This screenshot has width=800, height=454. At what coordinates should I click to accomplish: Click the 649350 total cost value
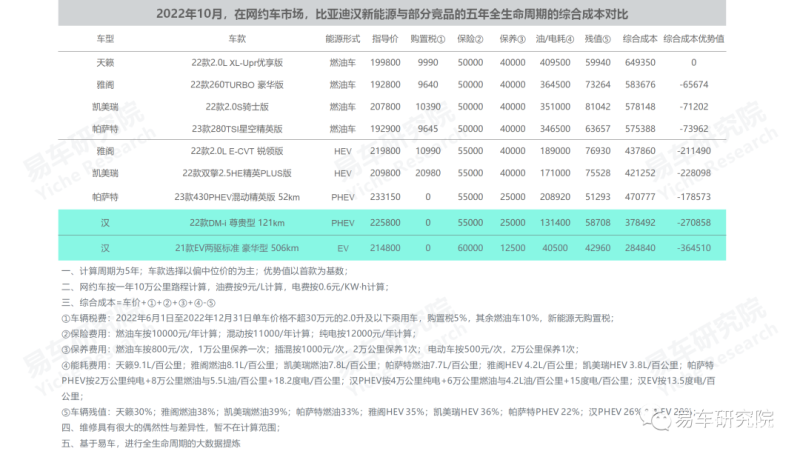[640, 62]
